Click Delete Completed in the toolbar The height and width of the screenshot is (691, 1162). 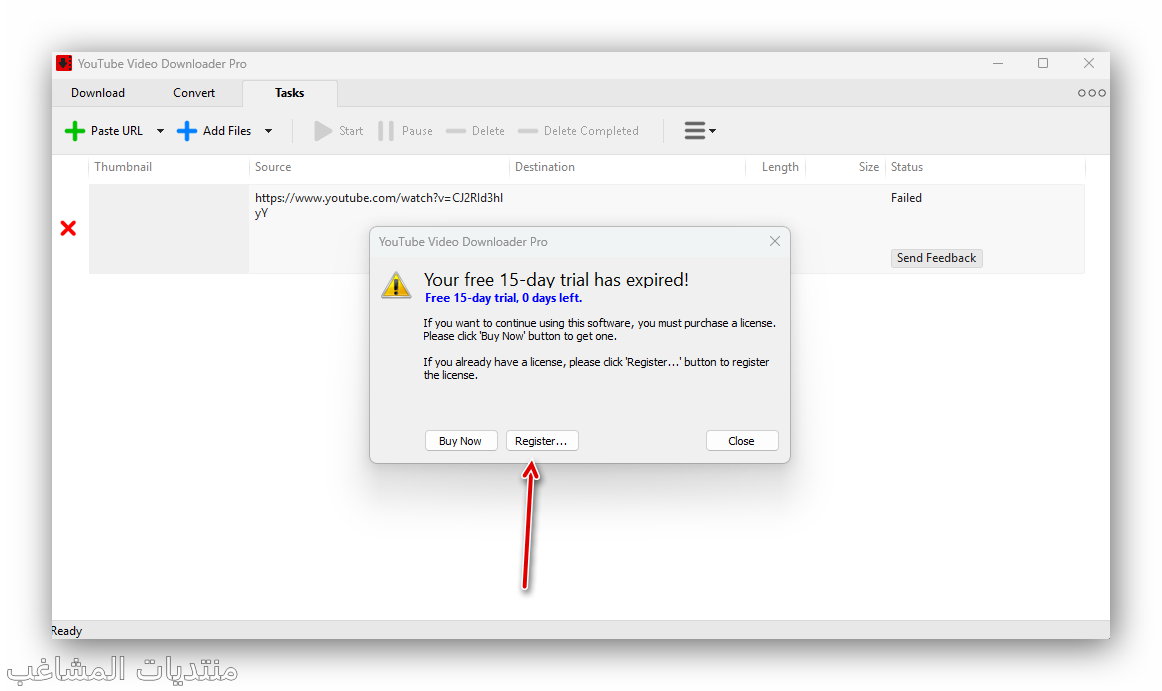(578, 131)
